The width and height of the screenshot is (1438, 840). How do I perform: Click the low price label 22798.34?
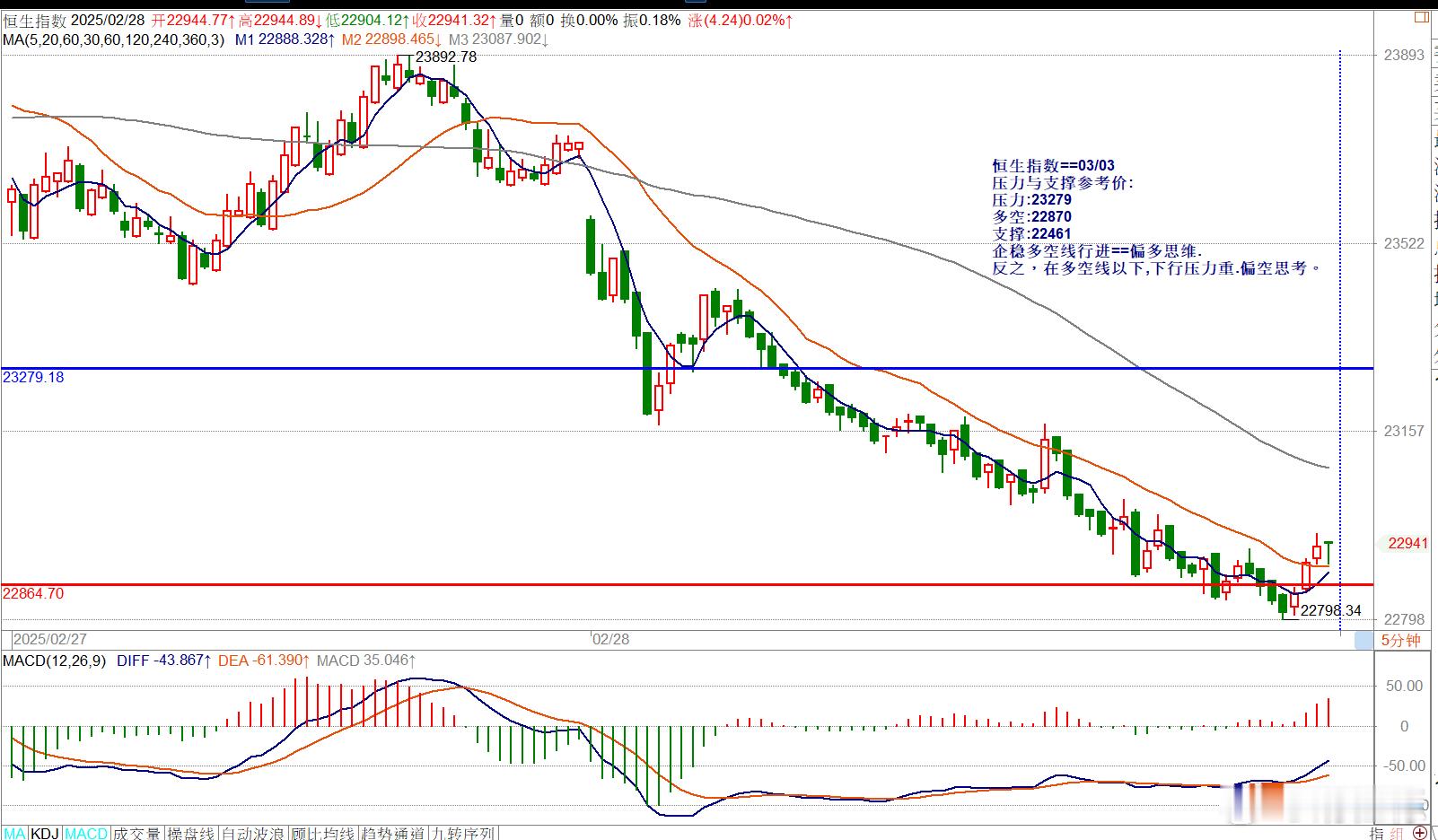tap(1331, 610)
